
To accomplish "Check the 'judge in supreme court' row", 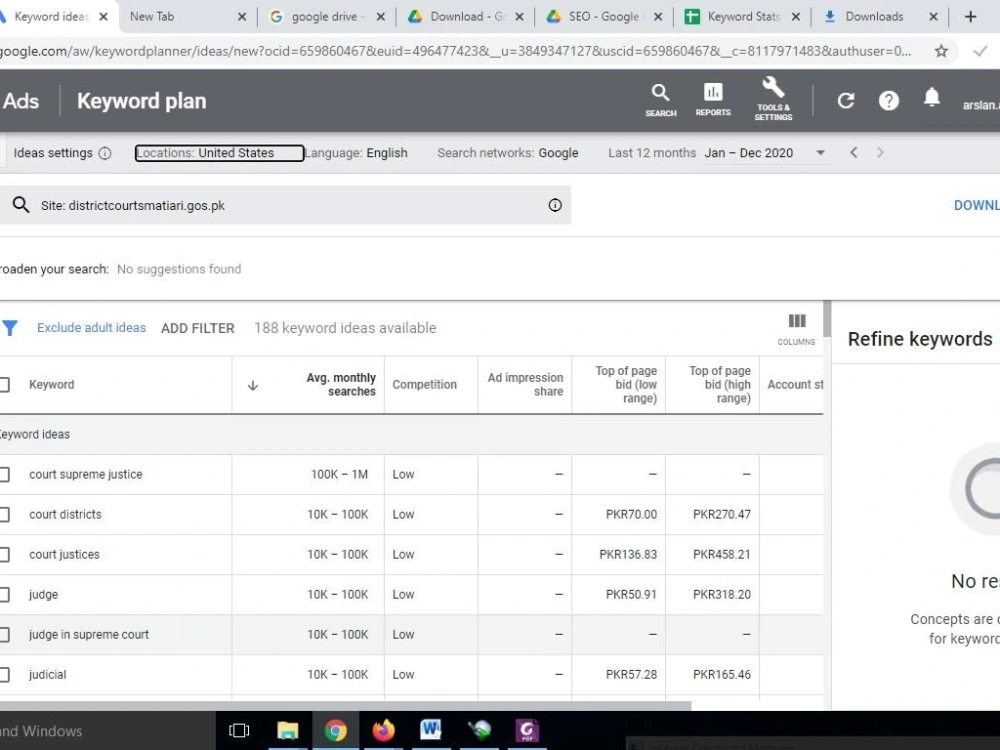I will pos(4,635).
